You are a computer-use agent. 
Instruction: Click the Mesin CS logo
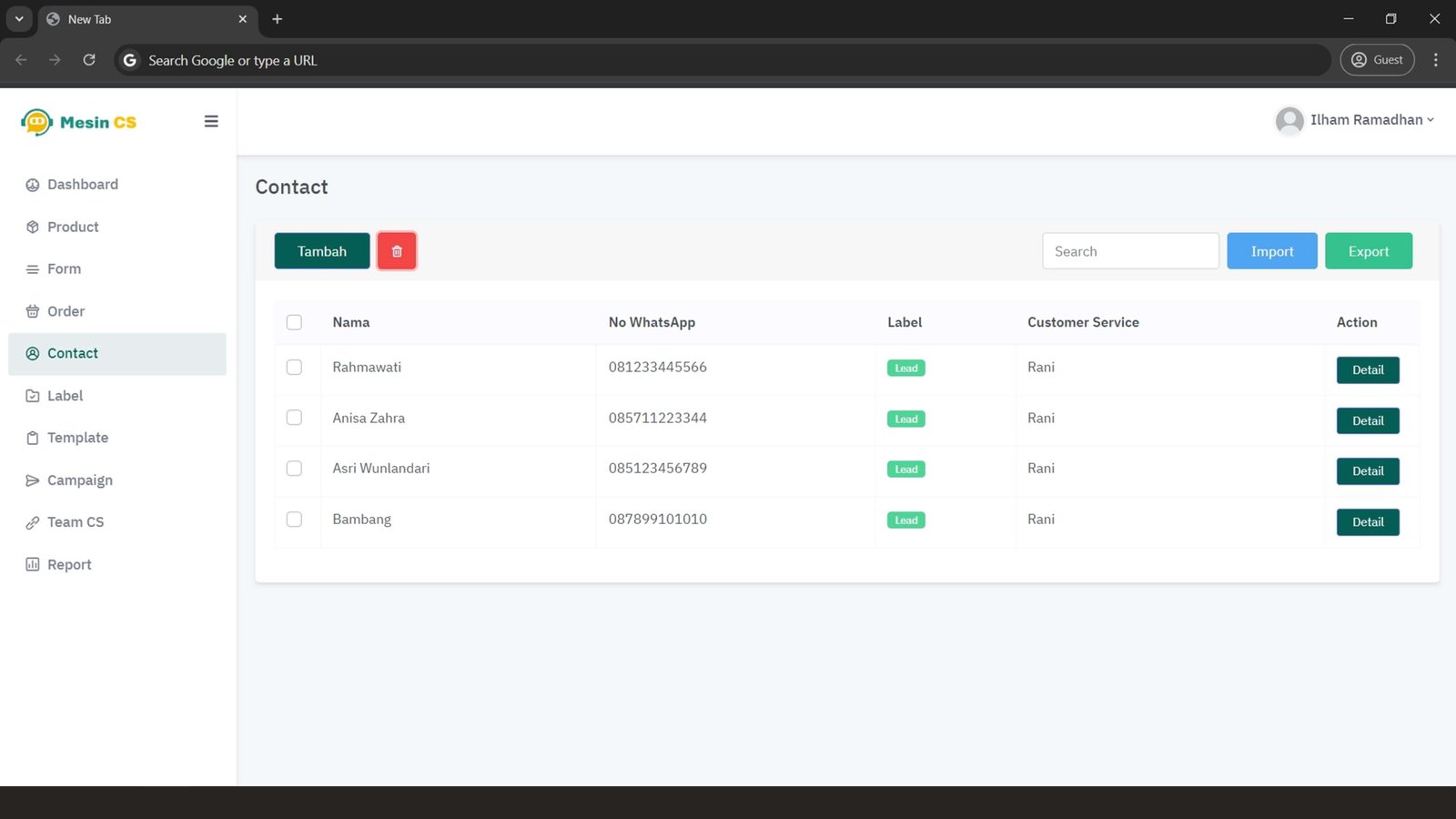(79, 122)
